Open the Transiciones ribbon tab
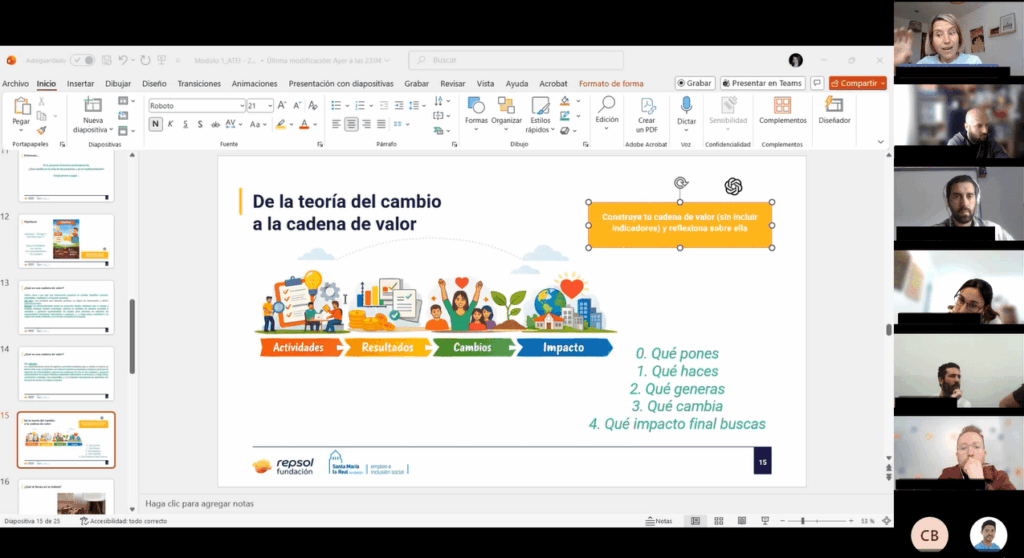 point(199,84)
